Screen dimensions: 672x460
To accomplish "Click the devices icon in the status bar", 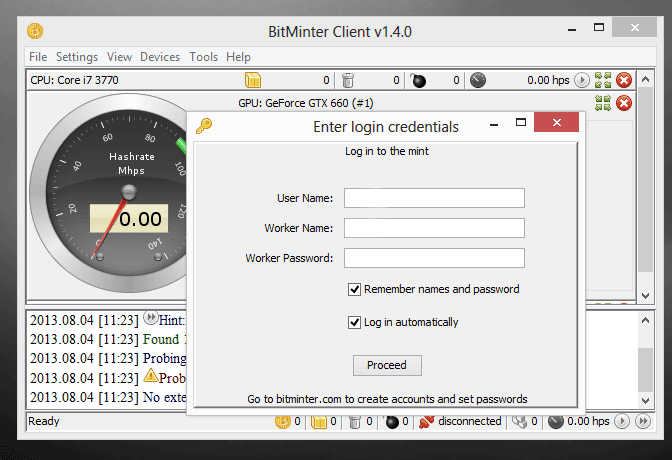I will pyautogui.click(x=519, y=422).
